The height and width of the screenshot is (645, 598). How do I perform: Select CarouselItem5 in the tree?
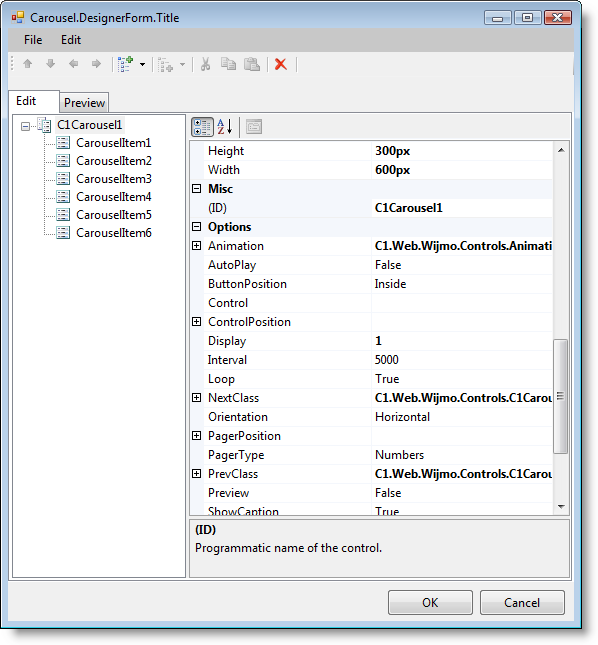114,215
